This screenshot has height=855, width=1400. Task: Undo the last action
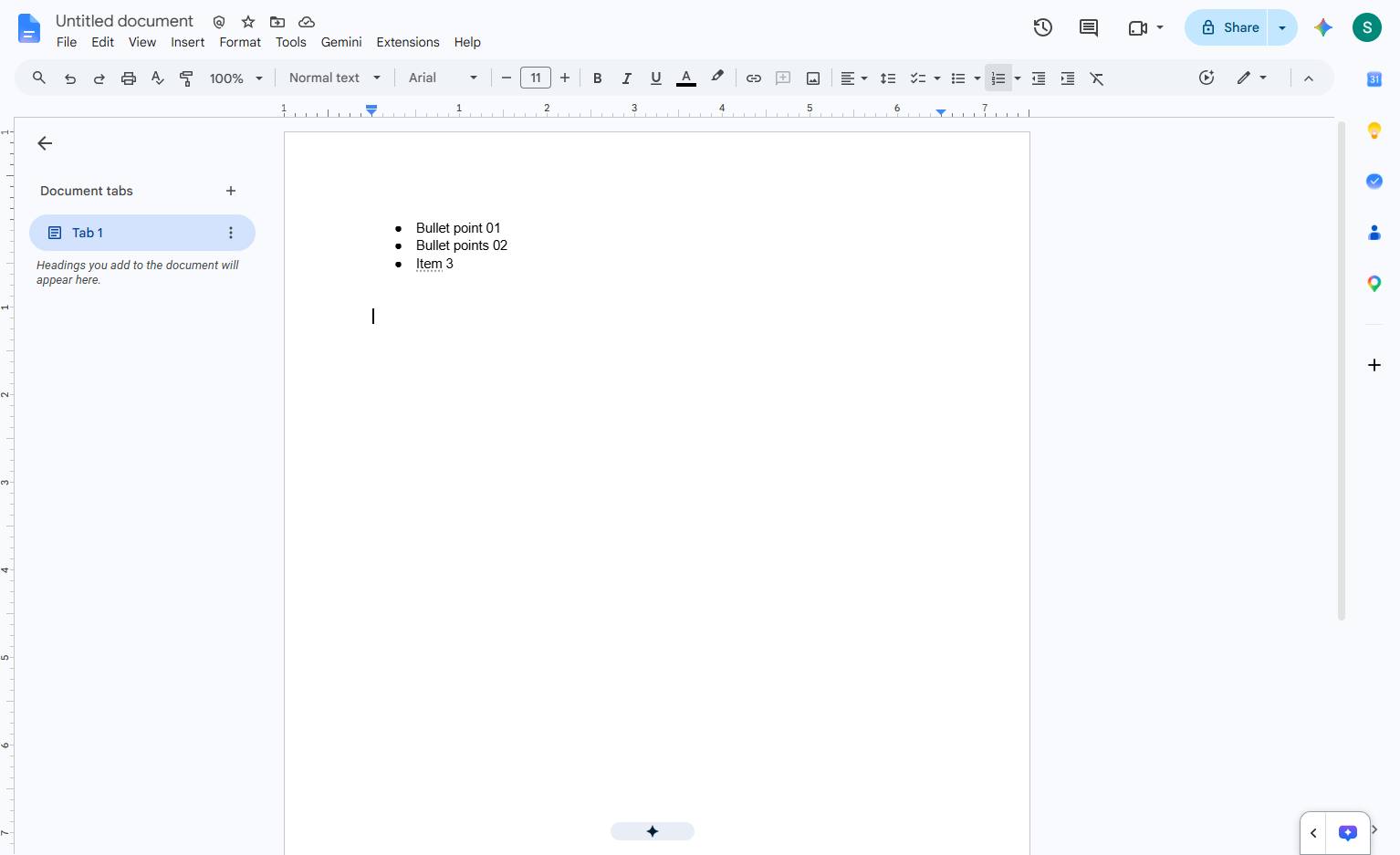coord(70,78)
